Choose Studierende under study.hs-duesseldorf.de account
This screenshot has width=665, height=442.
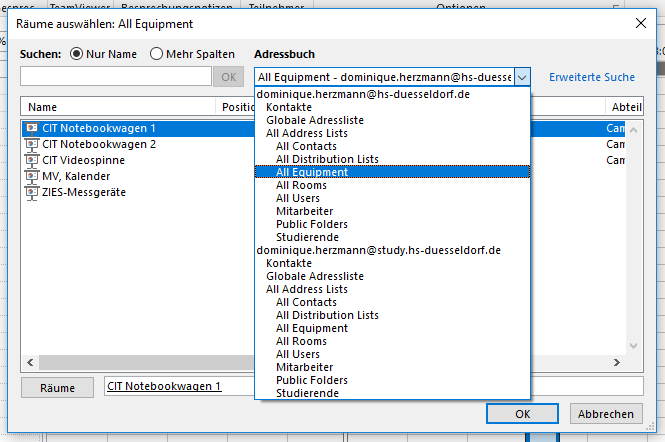click(x=307, y=393)
